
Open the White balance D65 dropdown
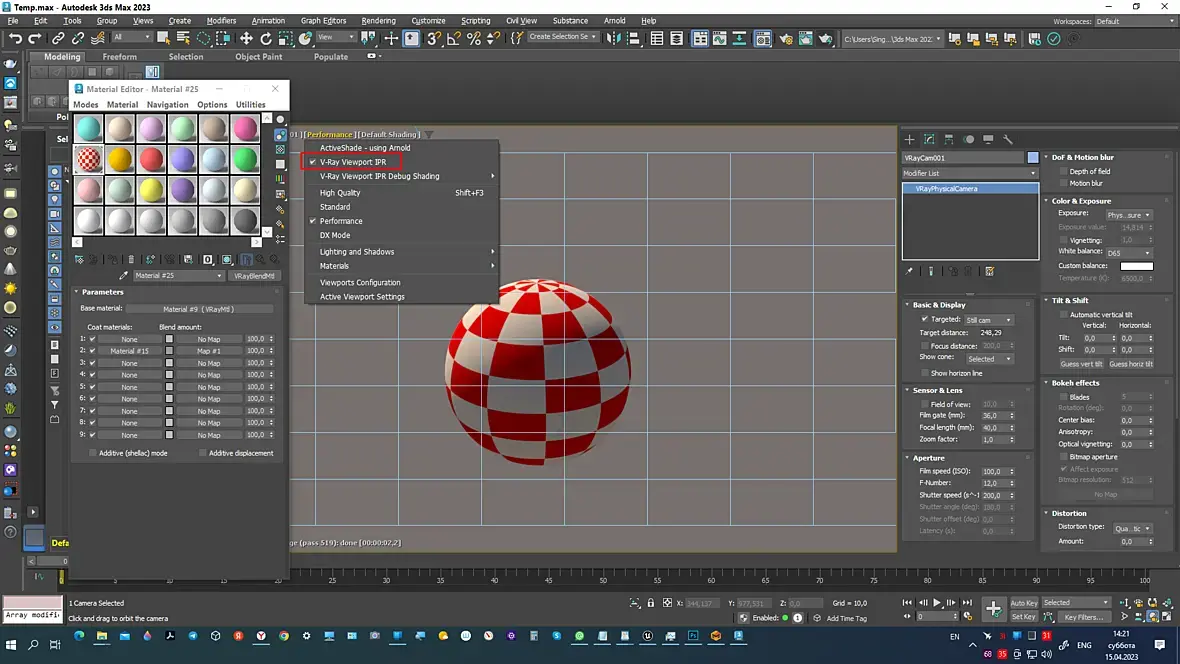click(1128, 253)
